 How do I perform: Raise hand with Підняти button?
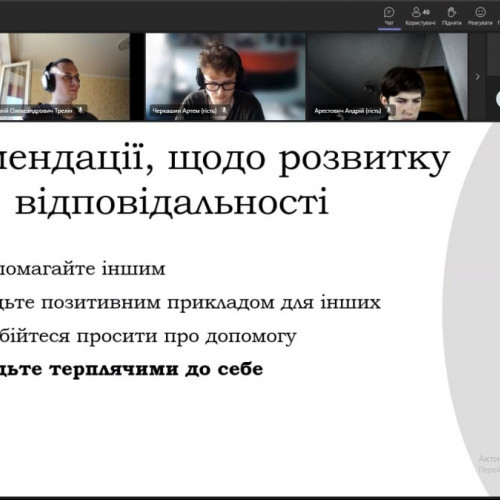[x=452, y=16]
